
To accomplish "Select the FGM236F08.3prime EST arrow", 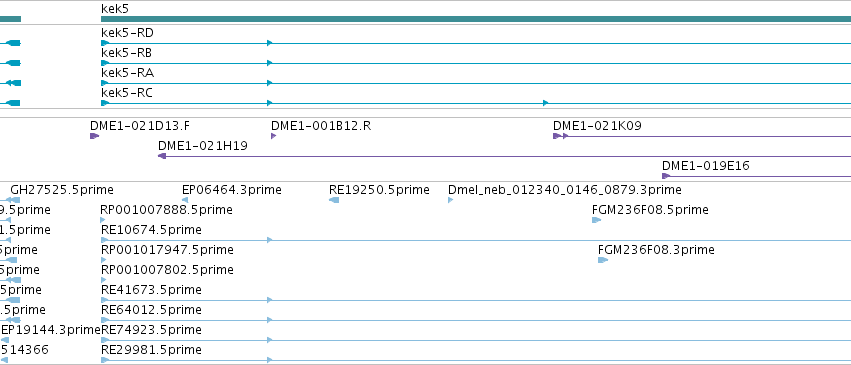I will click(603, 260).
